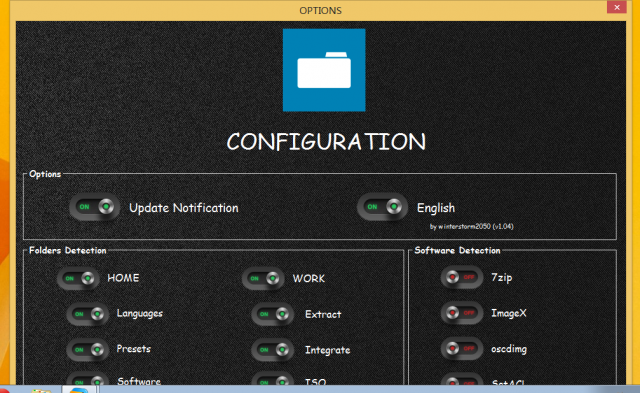Turn on the oscdimg detection switch
640x393 pixels.
tap(462, 349)
